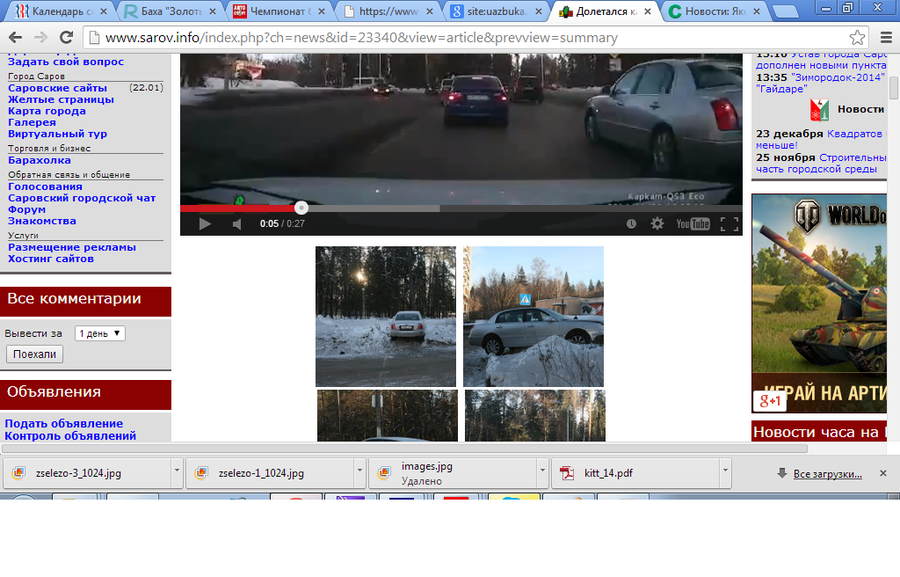
Task: Expand options for zselezo-3_1024.jpg download
Action: (x=177, y=472)
